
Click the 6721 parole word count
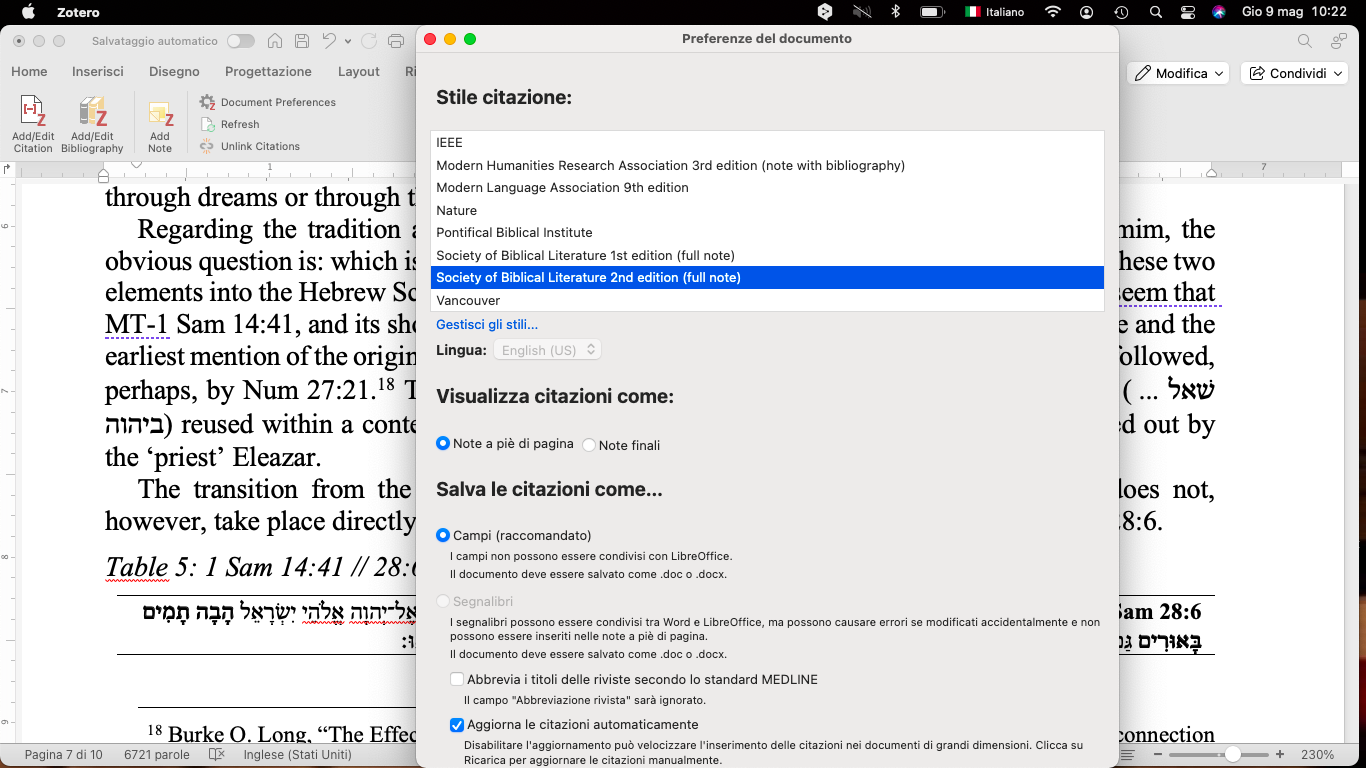pos(157,755)
